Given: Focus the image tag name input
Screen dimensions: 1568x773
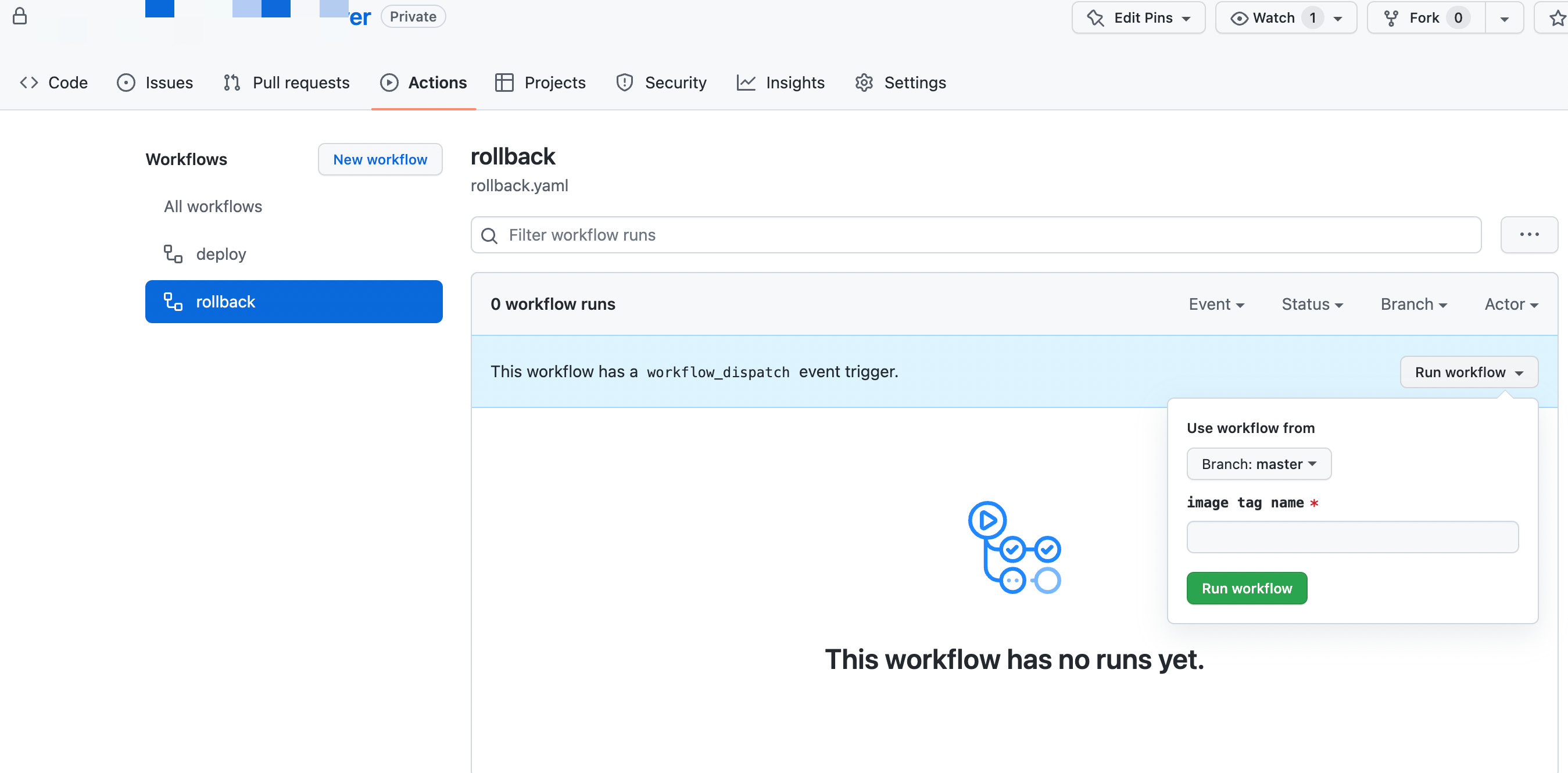Looking at the screenshot, I should (x=1352, y=537).
